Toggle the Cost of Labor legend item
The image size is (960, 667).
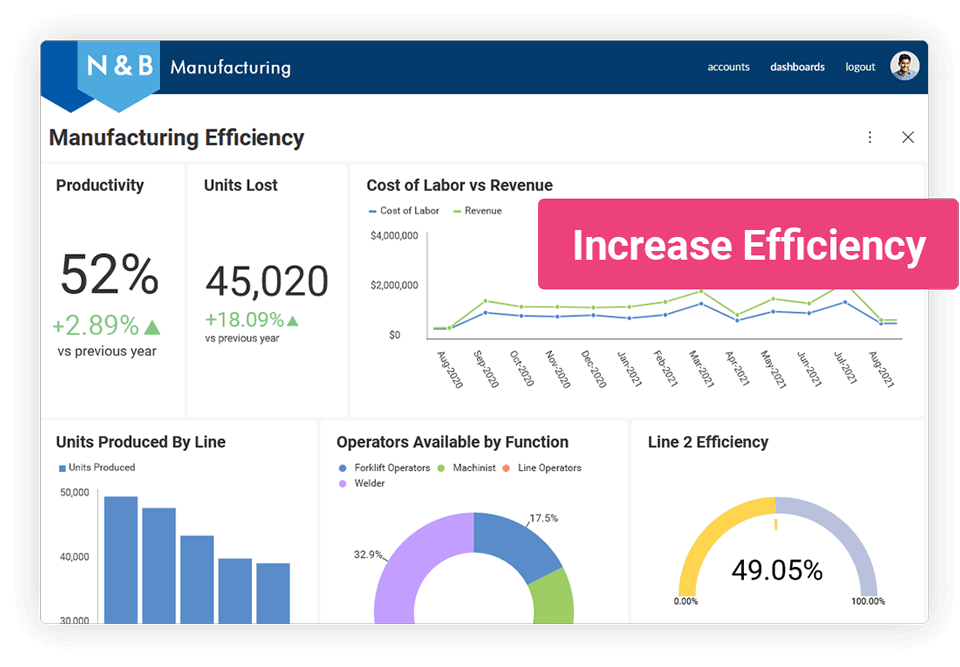(403, 210)
